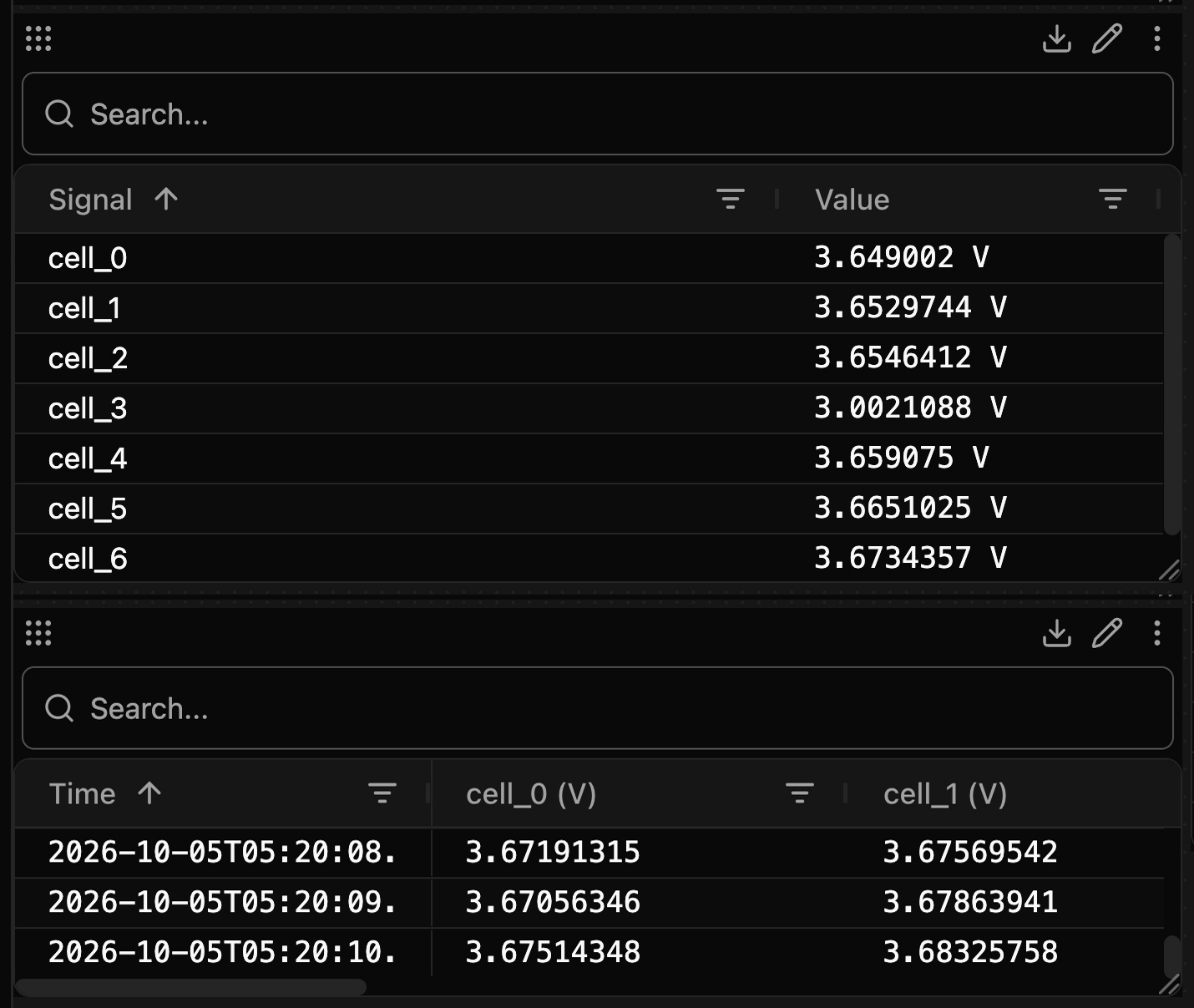Image resolution: width=1194 pixels, height=1008 pixels.
Task: Open the filter for the Signal column
Action: [731, 199]
